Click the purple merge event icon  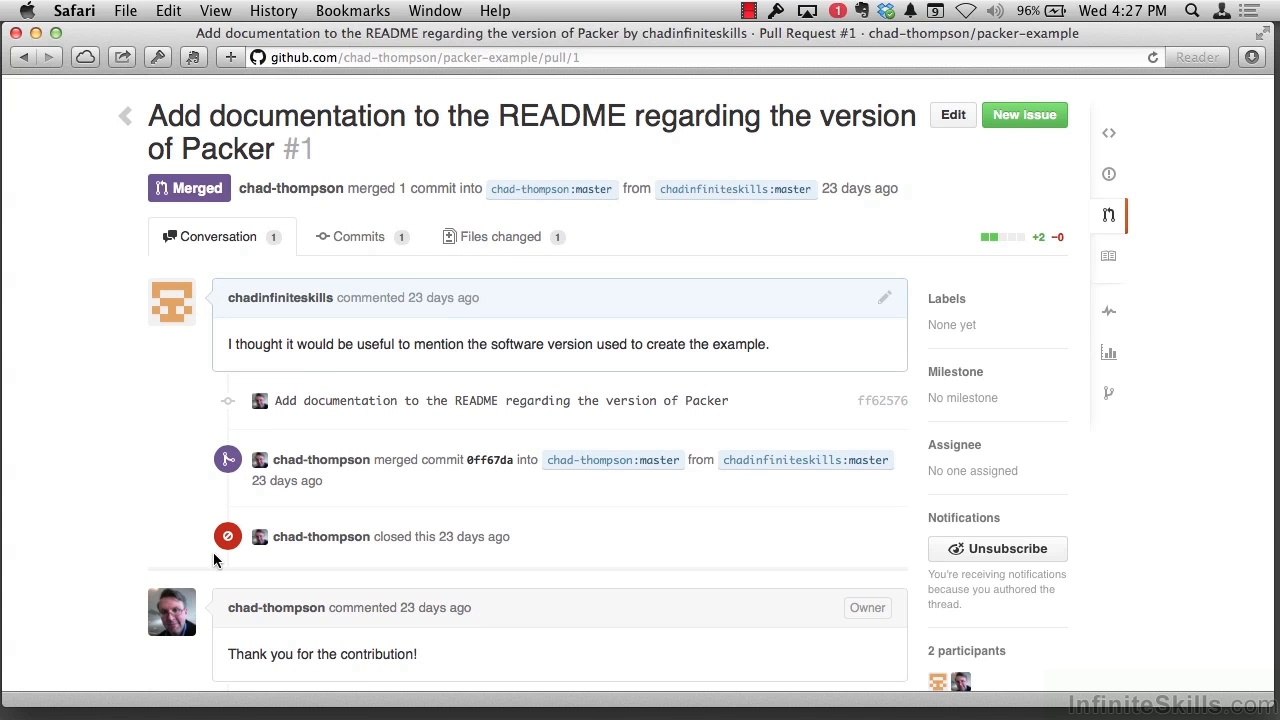point(228,459)
